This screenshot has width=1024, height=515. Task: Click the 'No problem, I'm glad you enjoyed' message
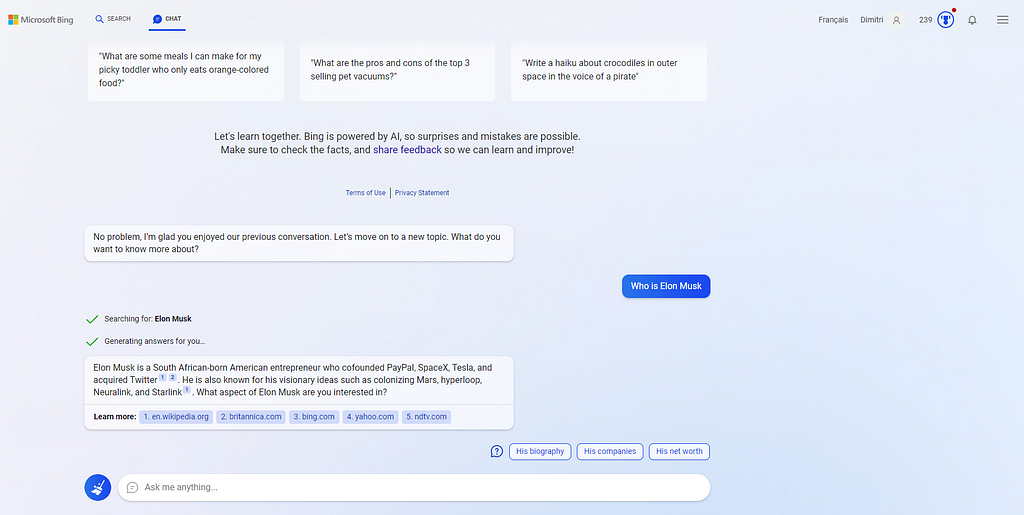298,243
